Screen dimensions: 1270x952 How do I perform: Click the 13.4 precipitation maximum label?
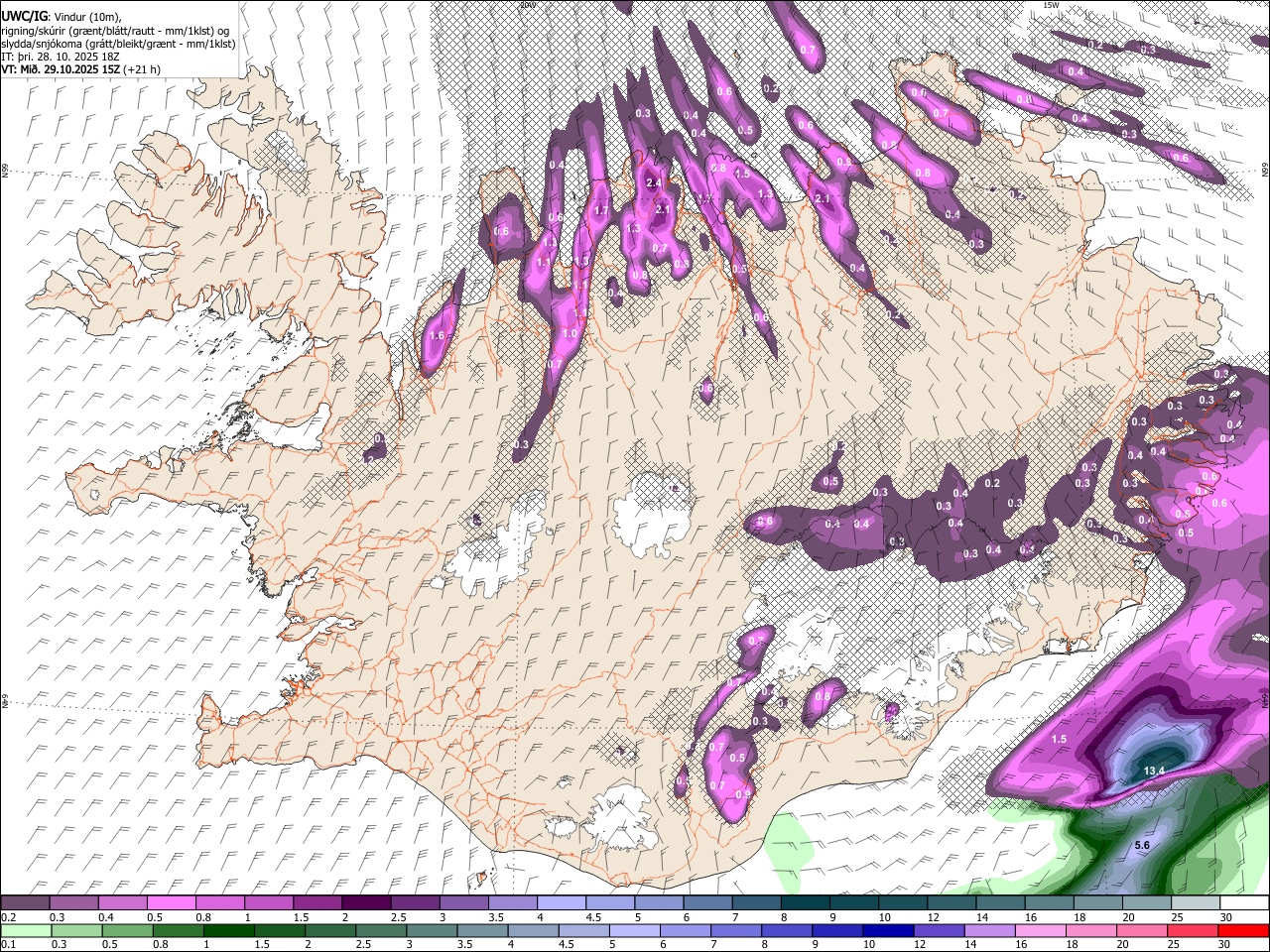(1153, 771)
